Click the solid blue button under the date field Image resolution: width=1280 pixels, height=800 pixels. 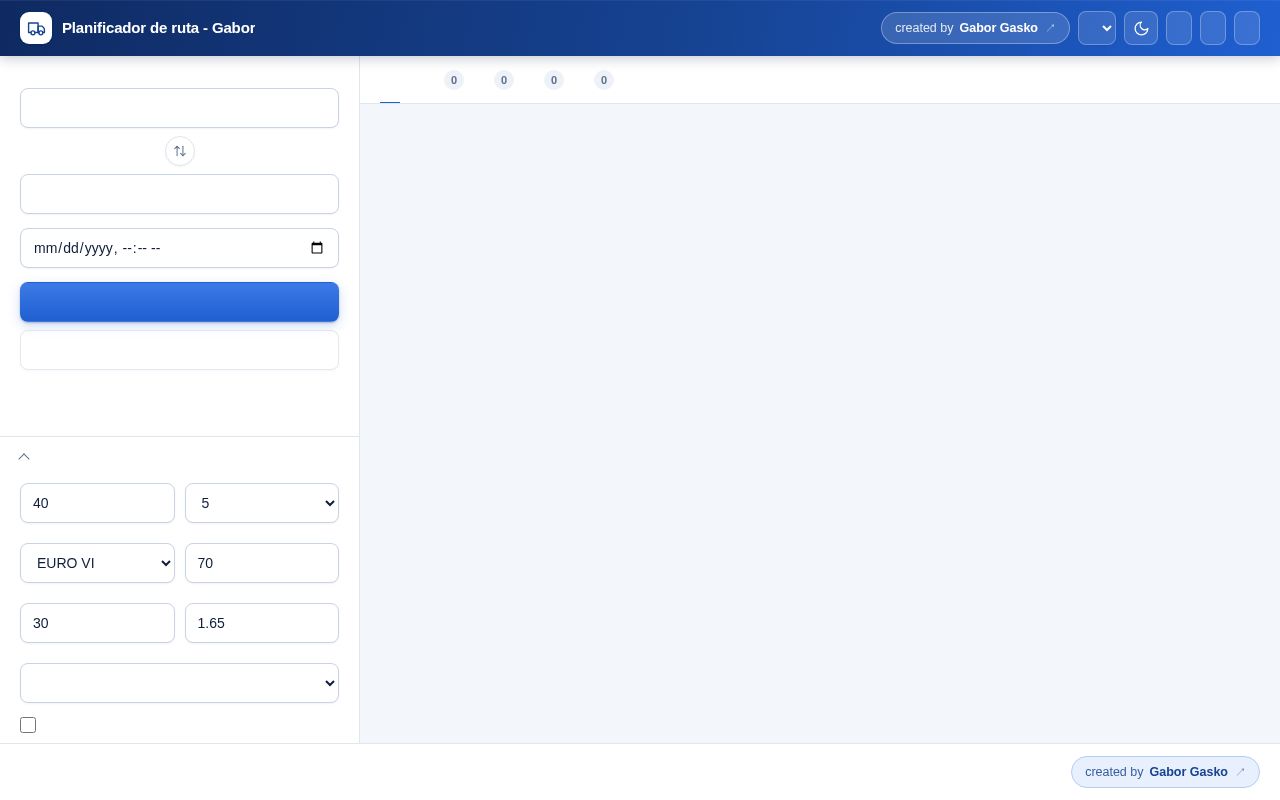coord(179,302)
